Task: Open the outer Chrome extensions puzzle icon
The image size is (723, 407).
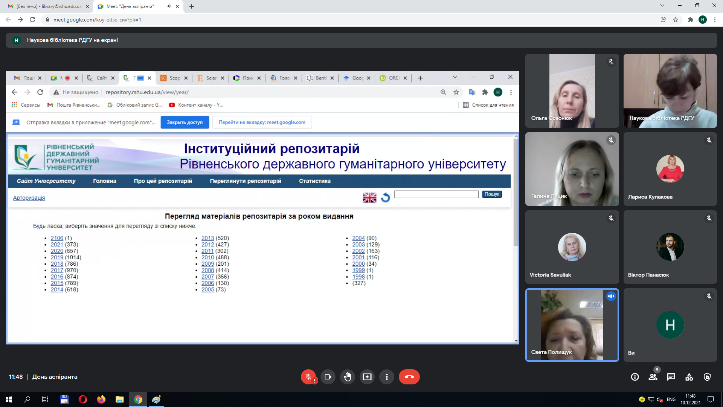Action: coord(690,20)
